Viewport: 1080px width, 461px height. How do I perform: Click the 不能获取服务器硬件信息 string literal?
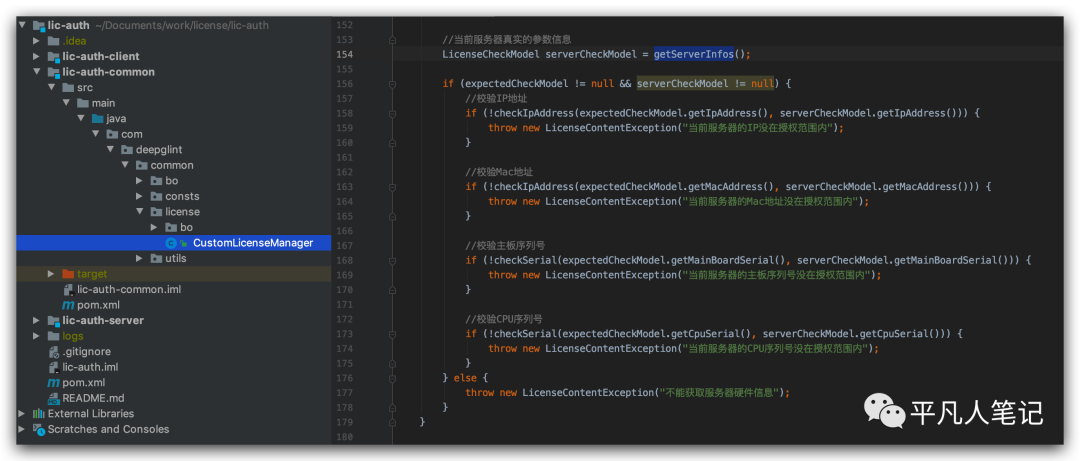click(x=719, y=393)
